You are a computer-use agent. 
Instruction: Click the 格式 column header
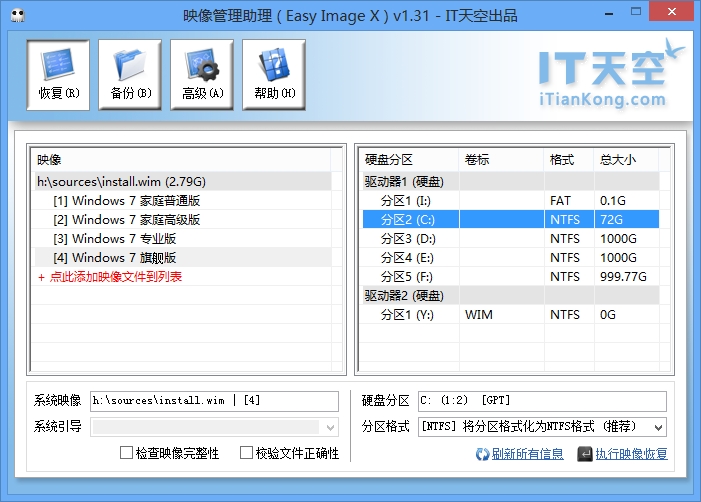pyautogui.click(x=569, y=160)
